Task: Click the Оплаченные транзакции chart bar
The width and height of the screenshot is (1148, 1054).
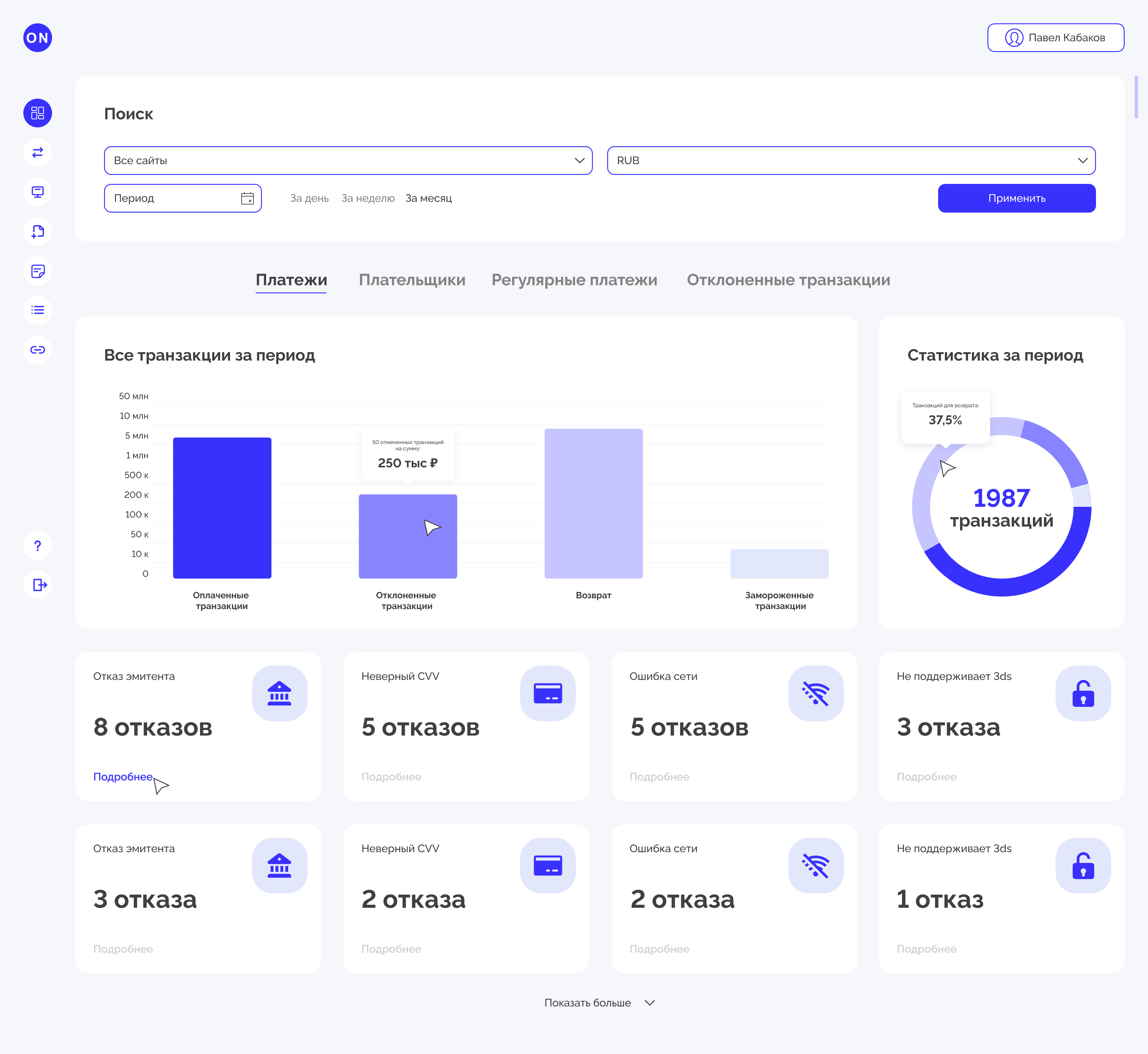Action: point(222,508)
